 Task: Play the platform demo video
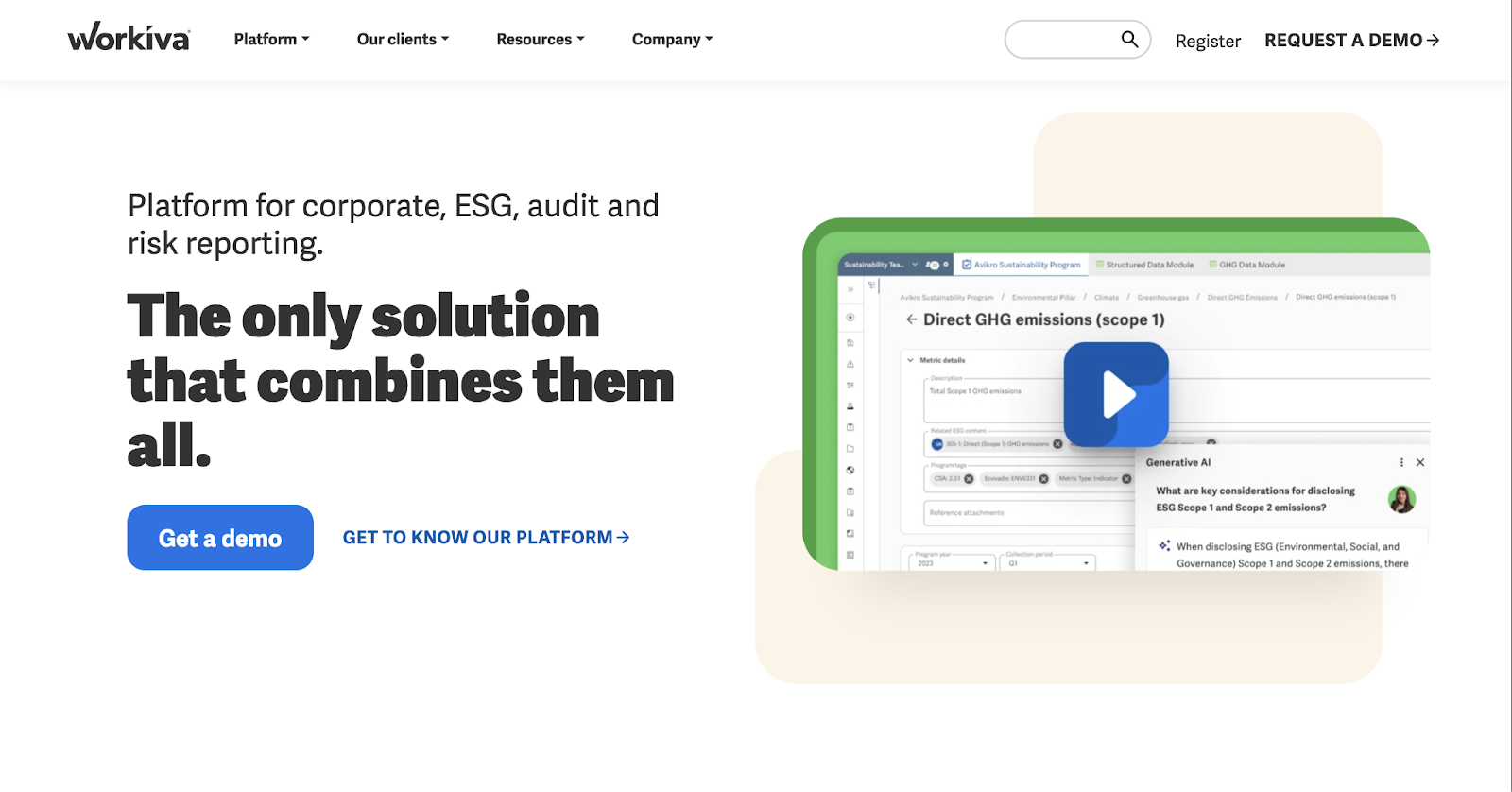point(1116,394)
